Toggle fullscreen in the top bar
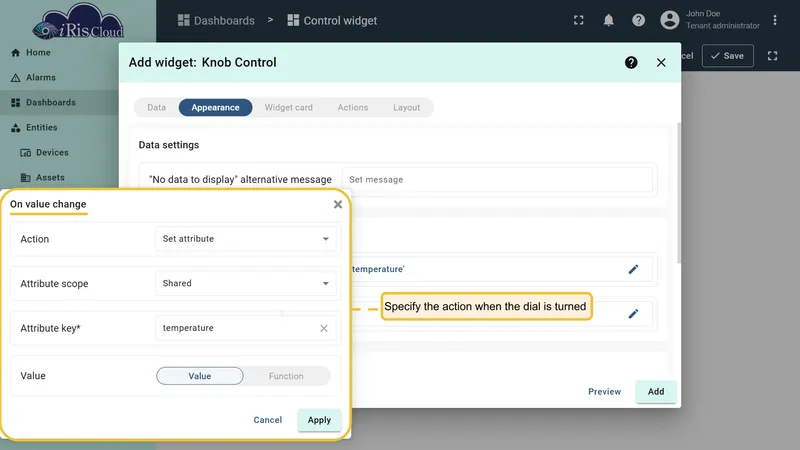The height and width of the screenshot is (450, 800). [578, 20]
